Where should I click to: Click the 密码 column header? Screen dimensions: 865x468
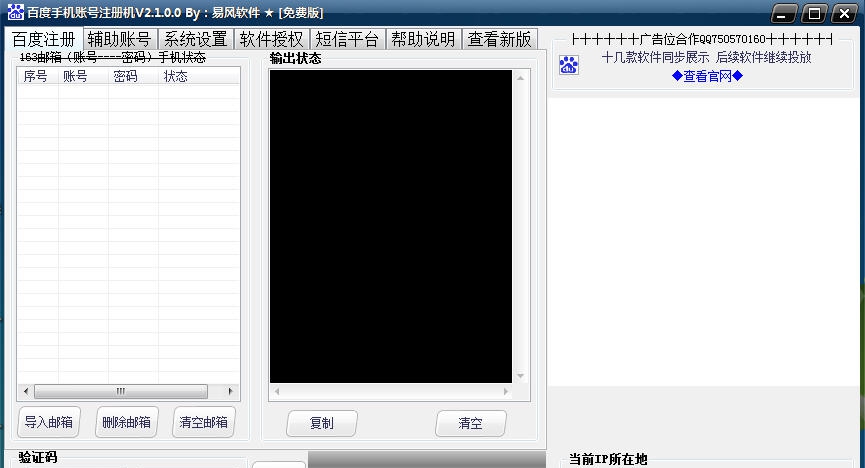tap(134, 76)
